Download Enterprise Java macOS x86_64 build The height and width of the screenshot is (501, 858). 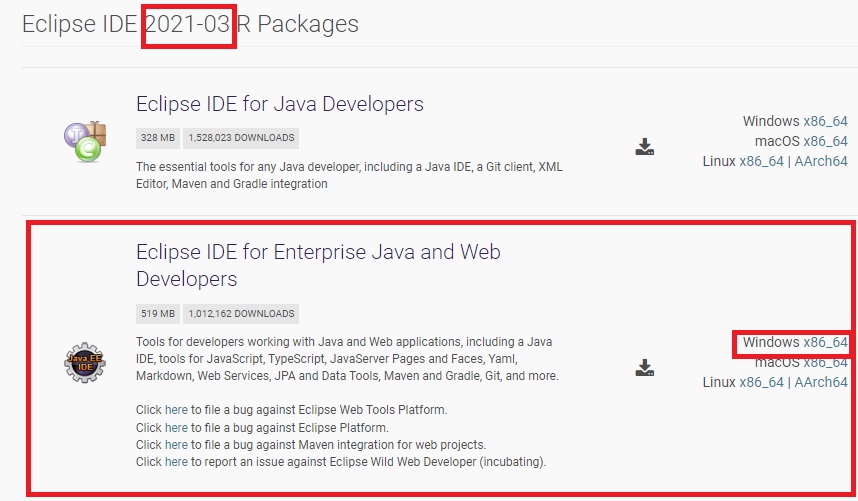coord(825,362)
